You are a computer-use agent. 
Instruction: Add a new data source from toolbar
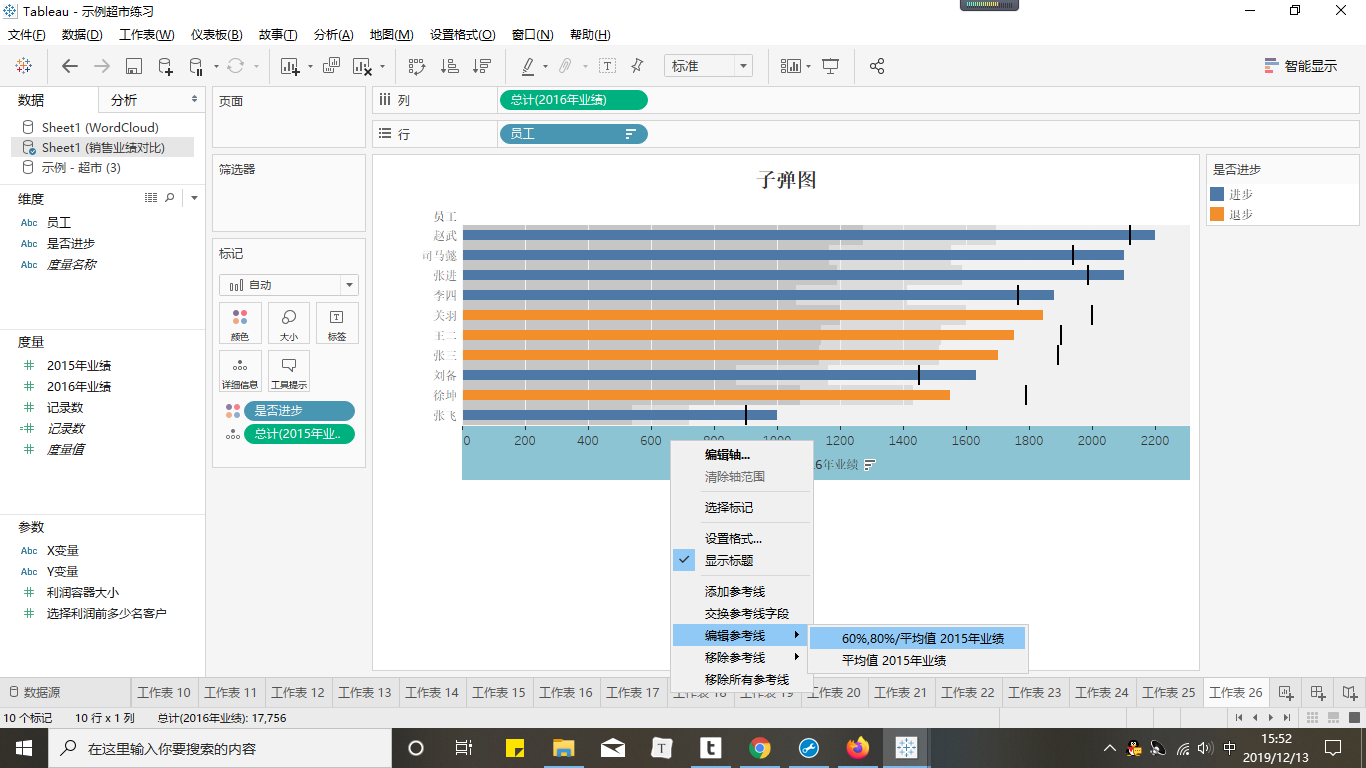click(166, 66)
